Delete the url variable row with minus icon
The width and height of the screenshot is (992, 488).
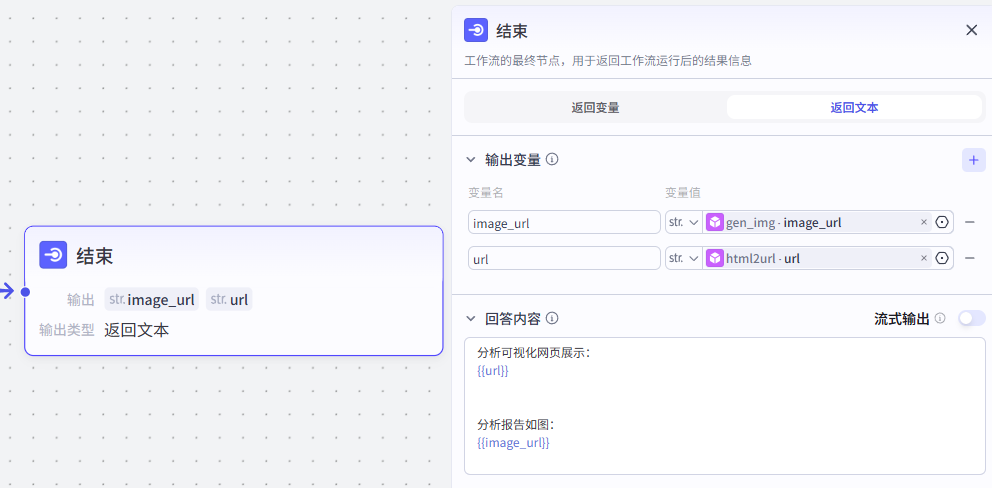pos(970,258)
